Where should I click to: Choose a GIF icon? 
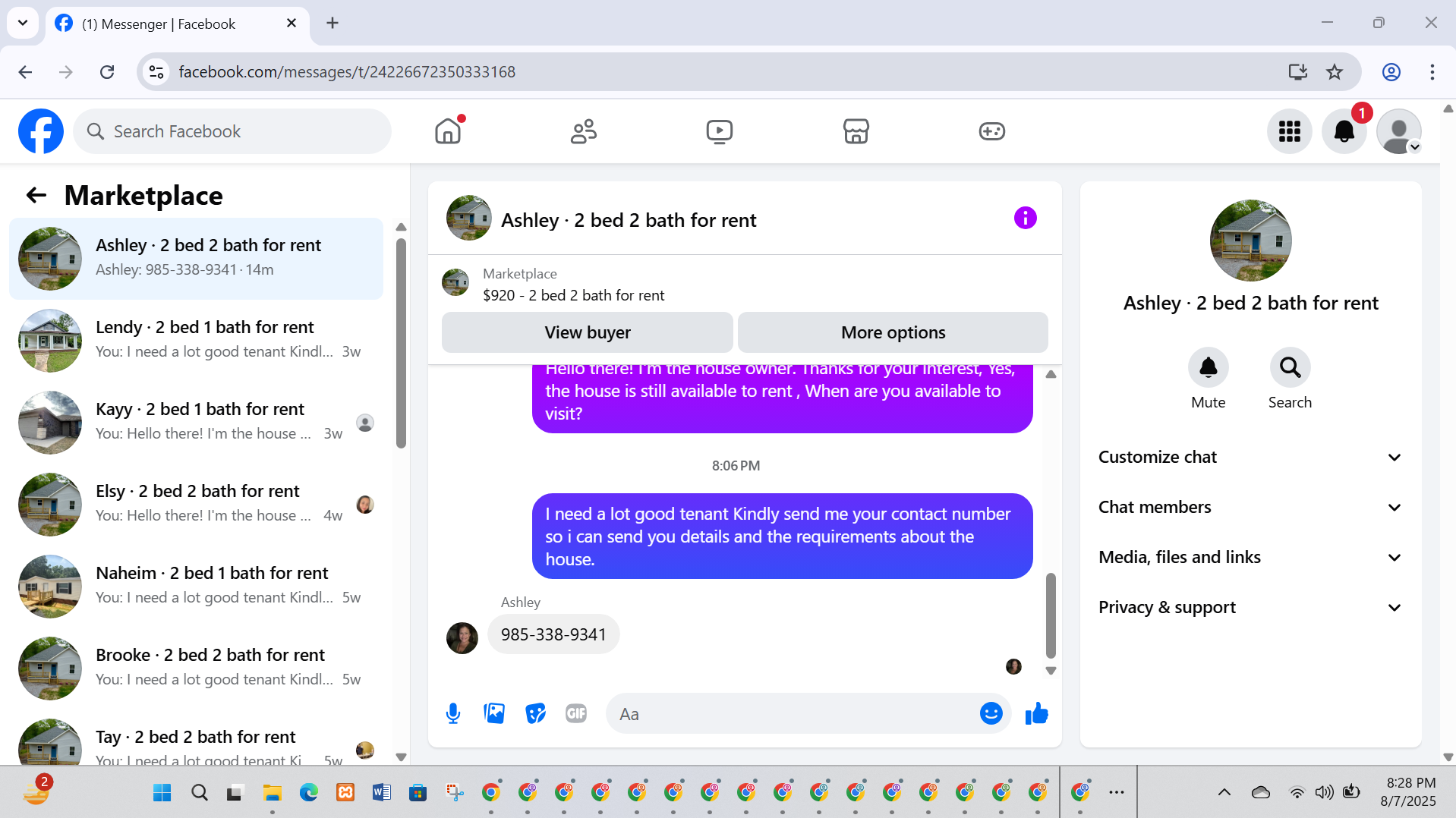coord(576,713)
